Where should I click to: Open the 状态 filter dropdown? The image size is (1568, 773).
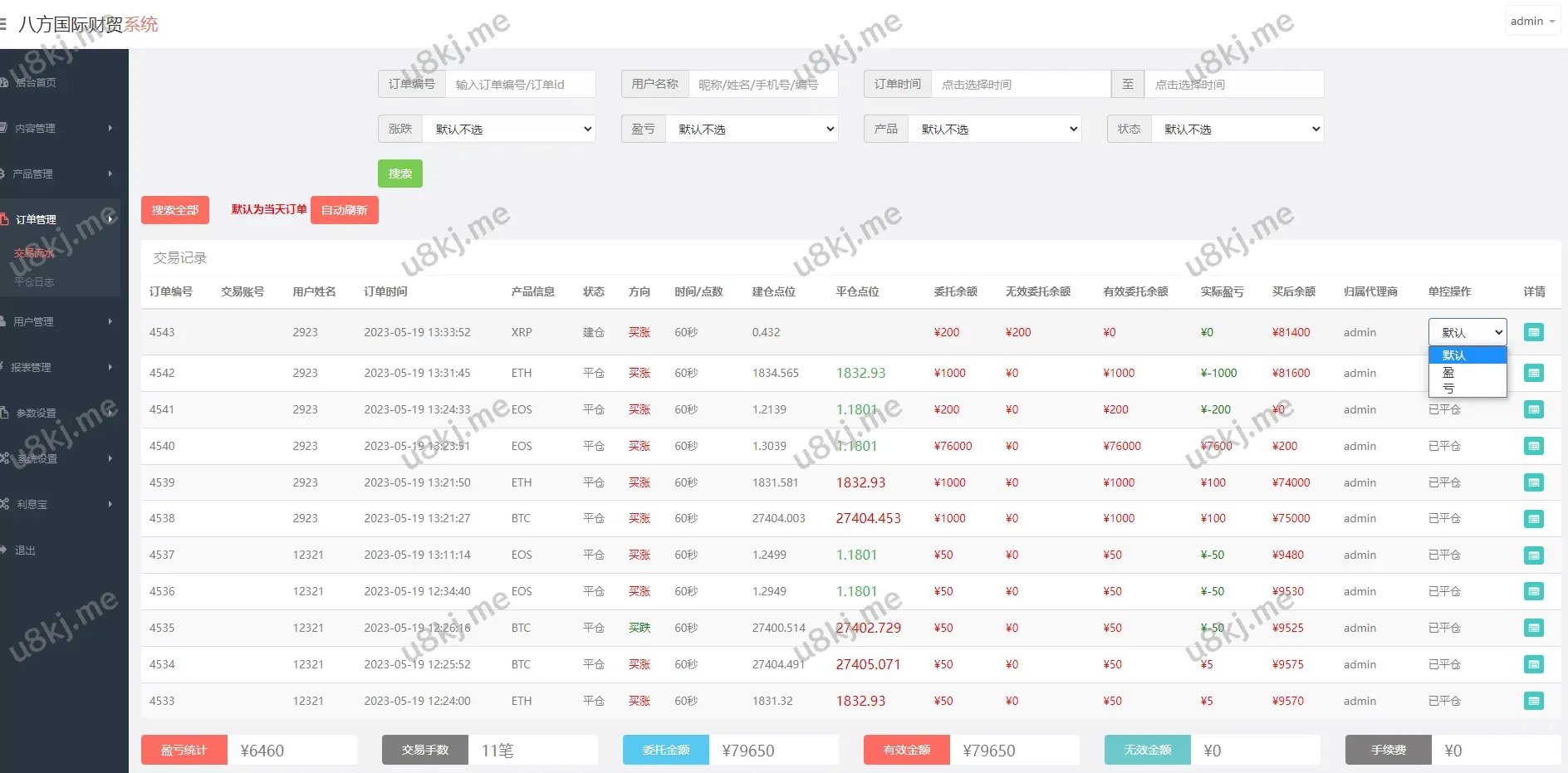coord(1237,129)
